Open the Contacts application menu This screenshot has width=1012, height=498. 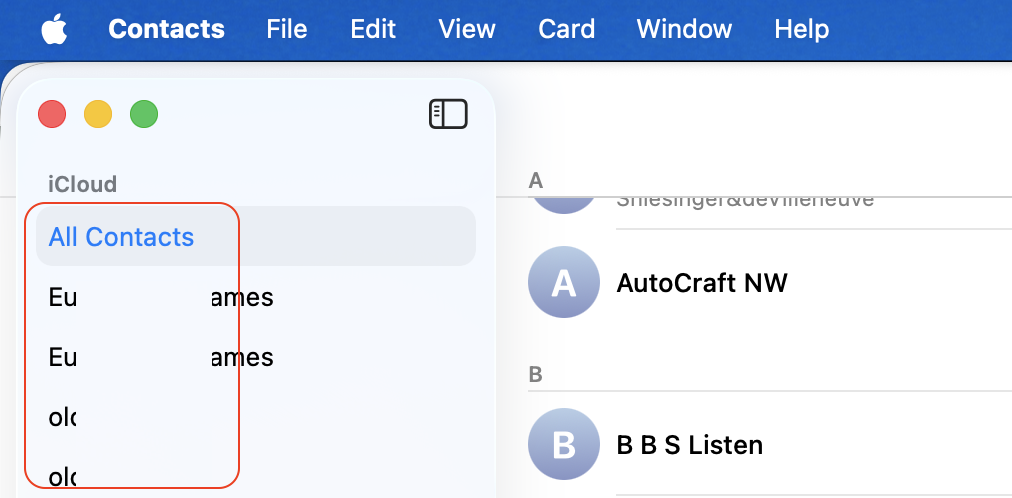point(166,29)
